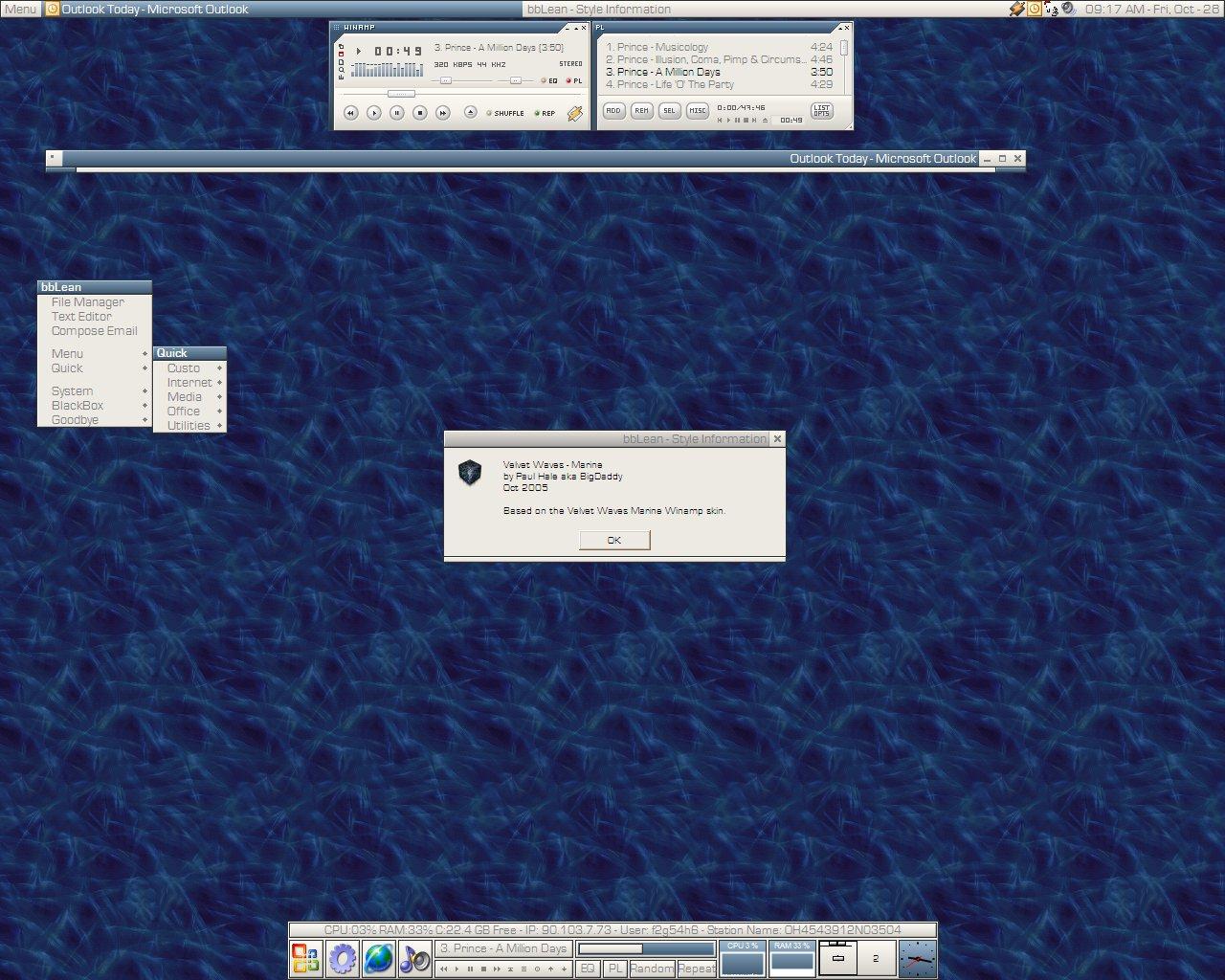Click the blue gear dock icon
1225x980 pixels.
tap(343, 958)
